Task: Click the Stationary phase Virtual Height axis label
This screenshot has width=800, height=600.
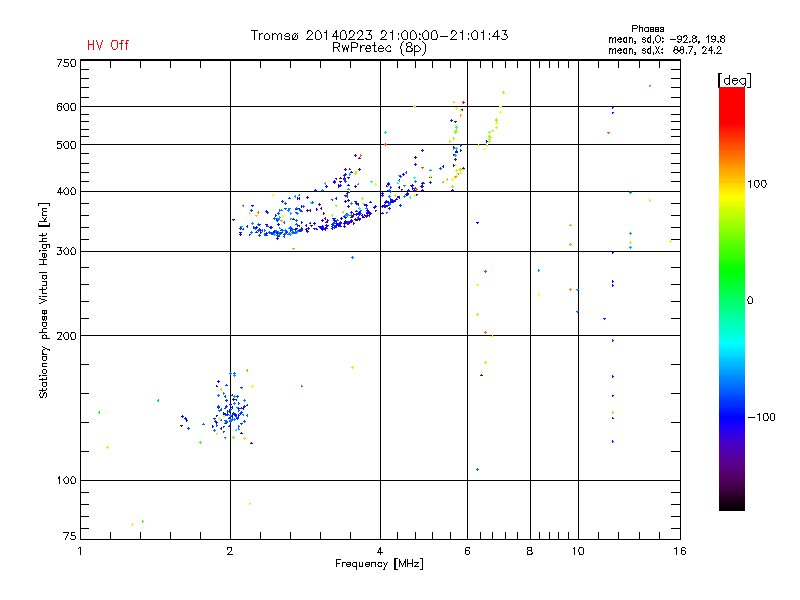Action: click(44, 300)
